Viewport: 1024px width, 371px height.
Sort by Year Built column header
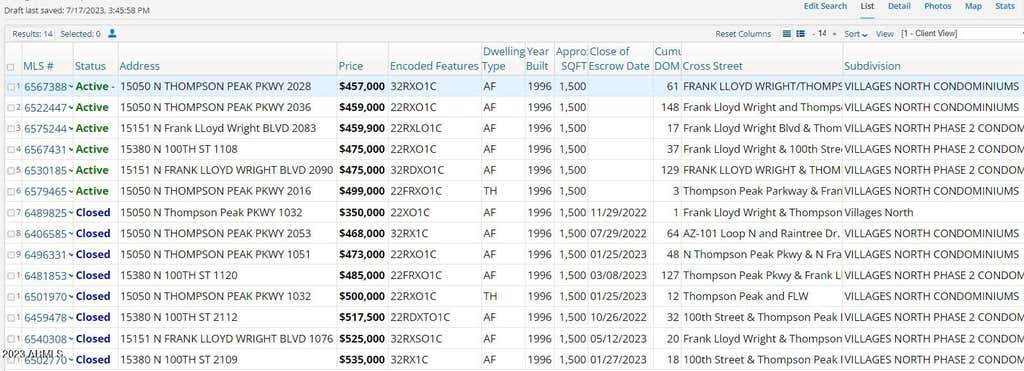[x=538, y=58]
